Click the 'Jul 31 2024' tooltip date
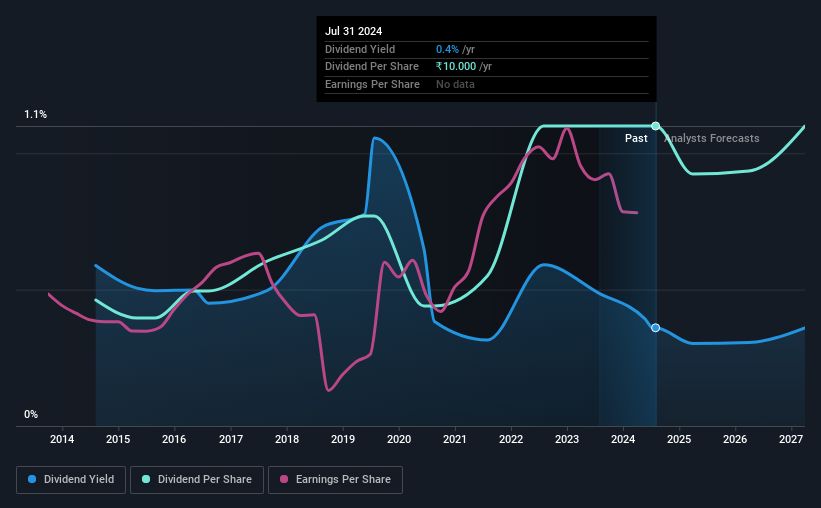The width and height of the screenshot is (821, 508). pyautogui.click(x=353, y=31)
